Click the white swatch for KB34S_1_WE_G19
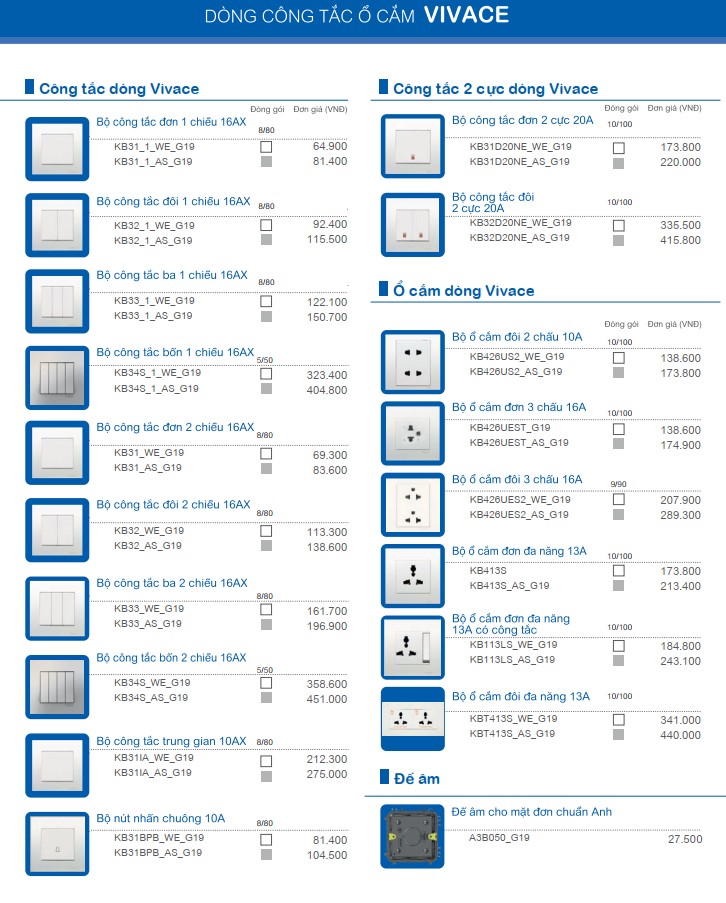The height and width of the screenshot is (903, 726). [266, 374]
